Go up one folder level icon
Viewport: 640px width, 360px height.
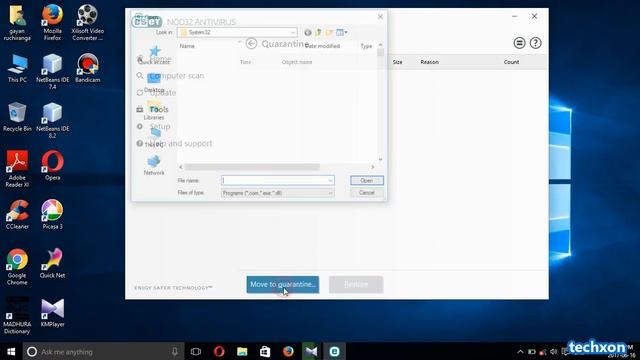(x=318, y=32)
